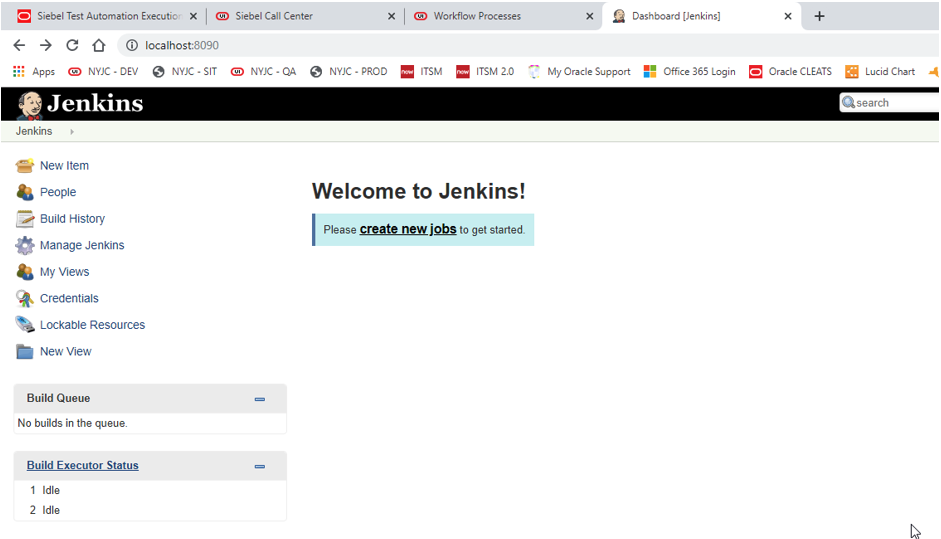Open the Oracle CLEATS bookmark
Viewport: 941px width, 539px height.
tap(790, 71)
